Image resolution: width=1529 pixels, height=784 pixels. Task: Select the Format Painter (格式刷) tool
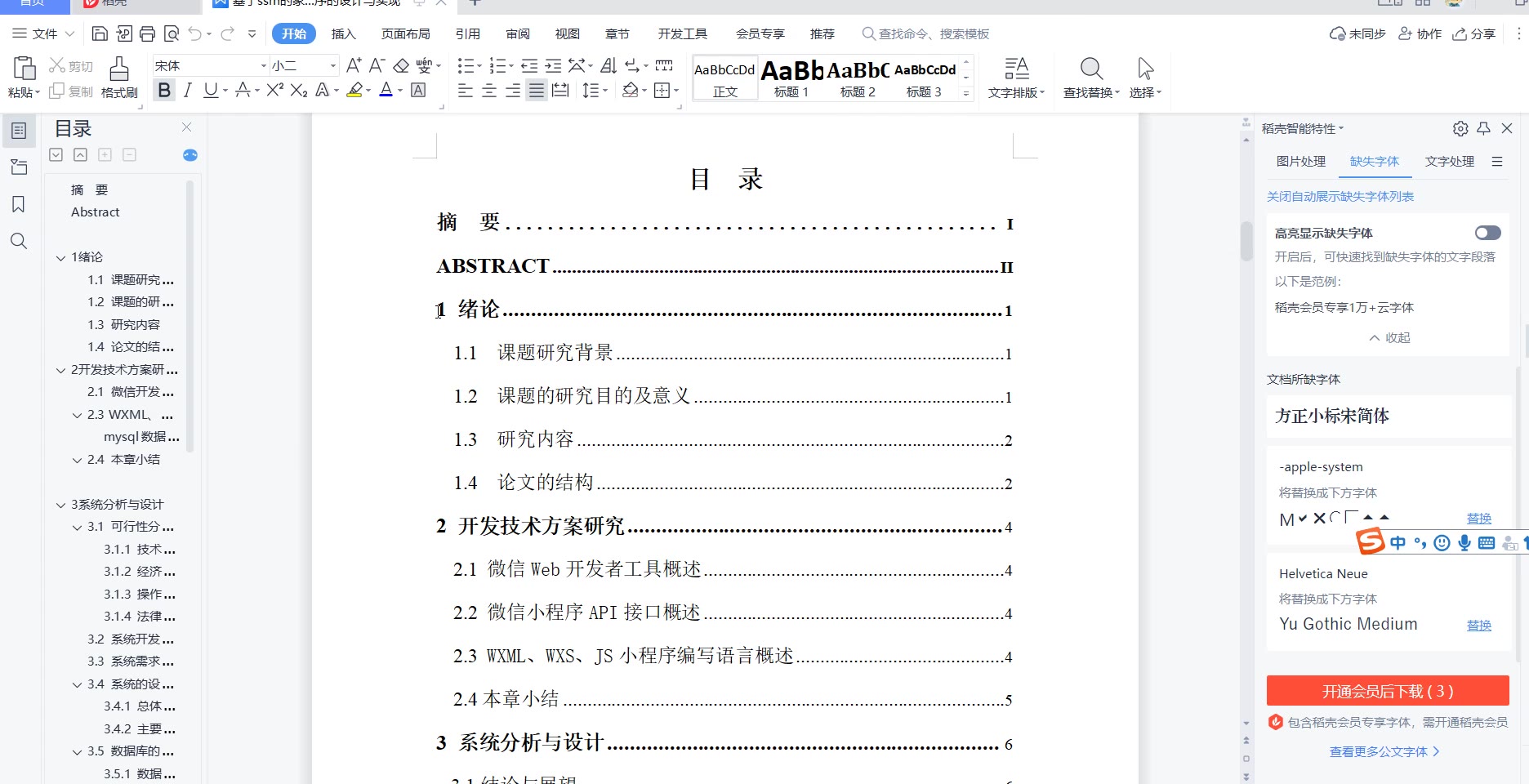[119, 78]
